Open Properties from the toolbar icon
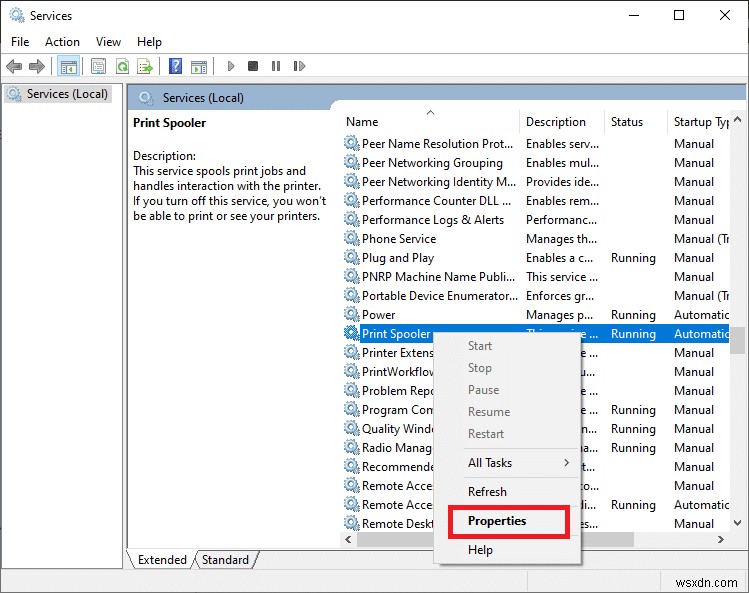Viewport: 749px width, 593px height. (x=98, y=67)
